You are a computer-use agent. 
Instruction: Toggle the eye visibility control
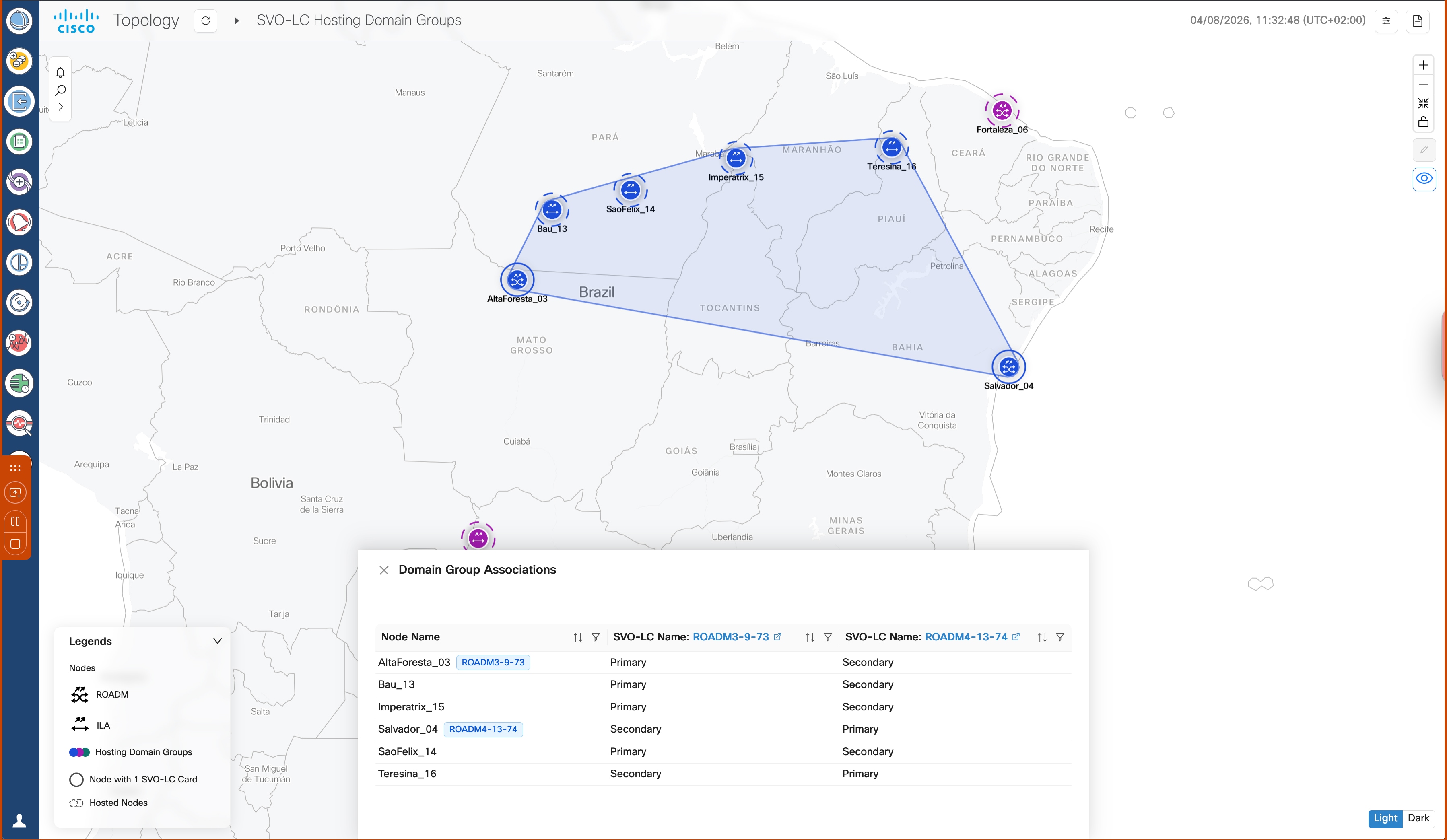coord(1424,179)
